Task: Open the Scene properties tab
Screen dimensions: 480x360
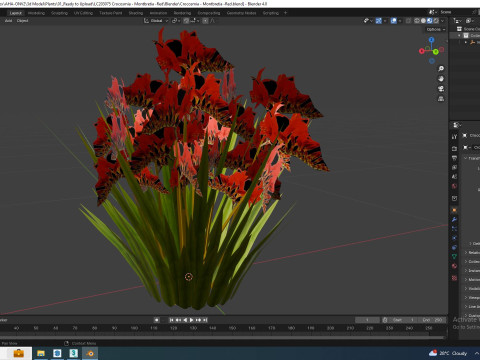Action: point(454,177)
